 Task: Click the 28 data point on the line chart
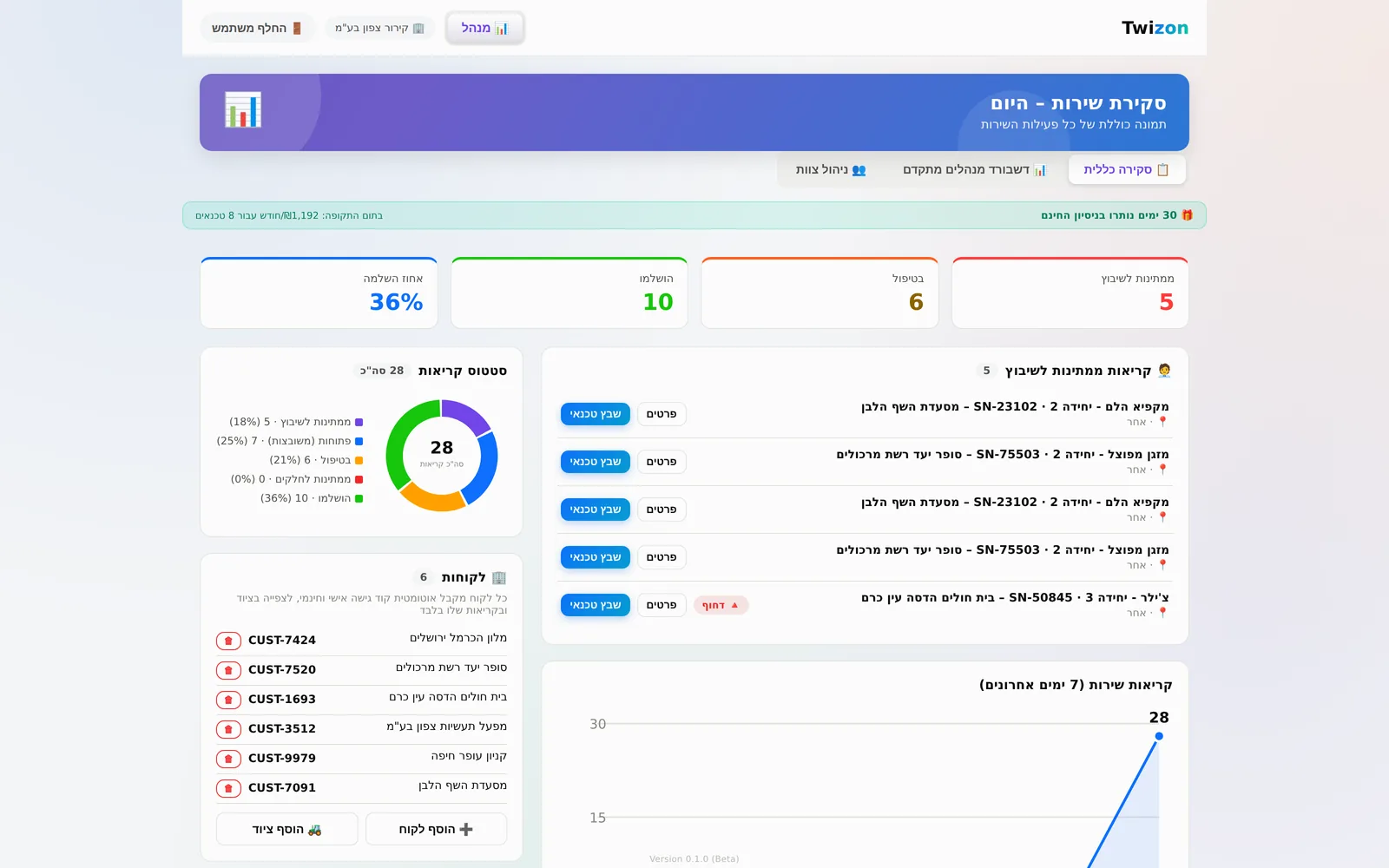(x=1159, y=736)
